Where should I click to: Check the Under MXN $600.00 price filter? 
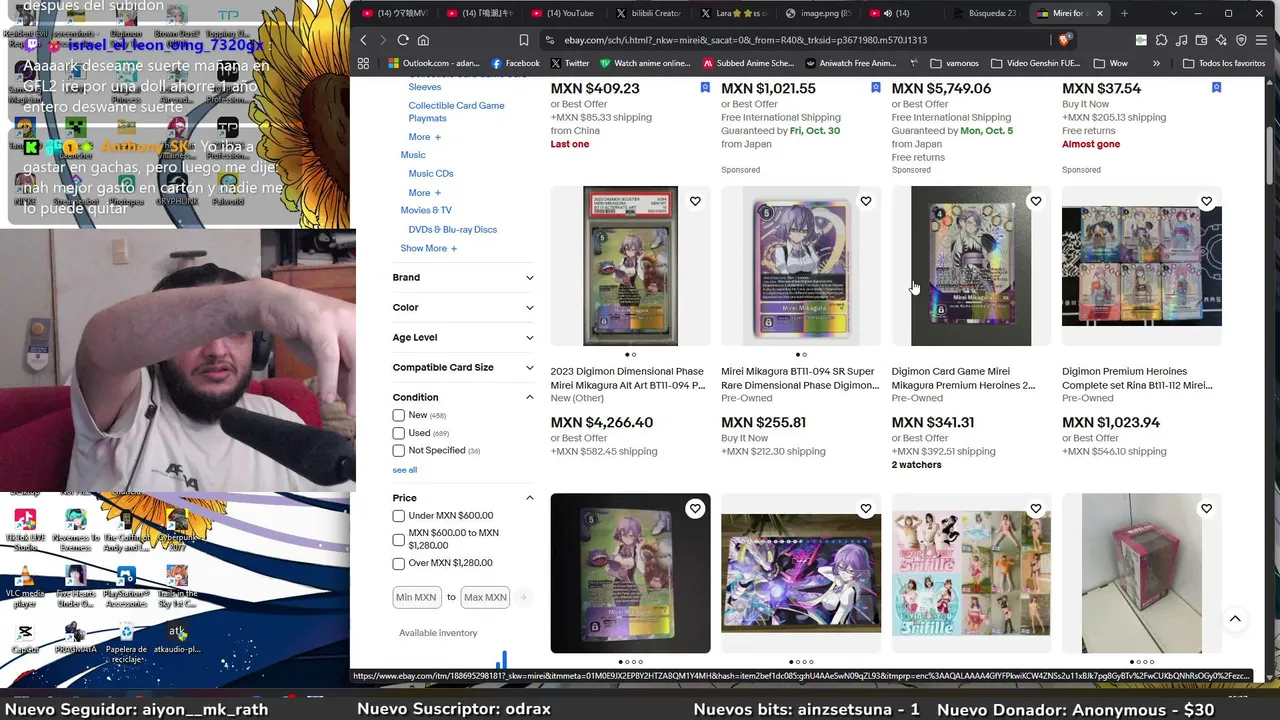tap(399, 516)
